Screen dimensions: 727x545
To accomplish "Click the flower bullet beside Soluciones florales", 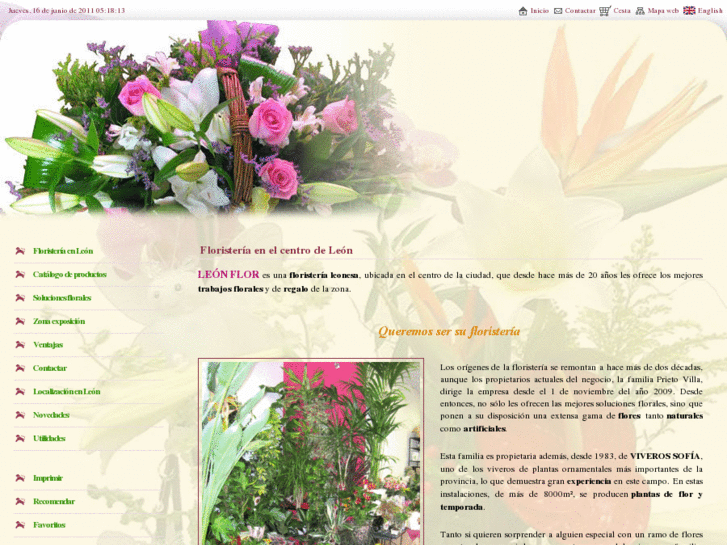I will click(x=20, y=298).
